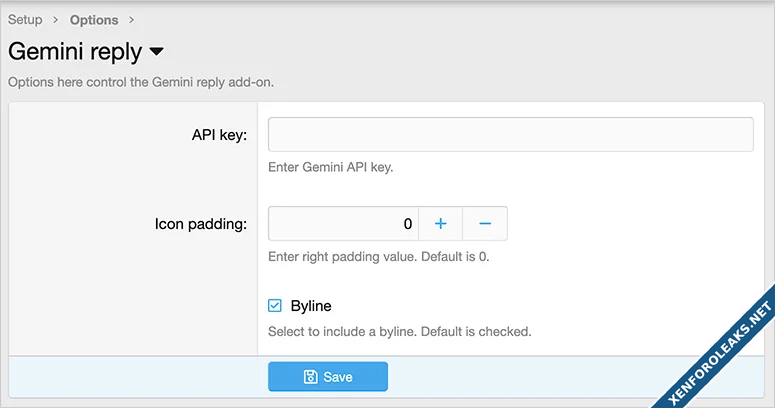Click the 'Enter Gemini API key' hint

[x=331, y=167]
